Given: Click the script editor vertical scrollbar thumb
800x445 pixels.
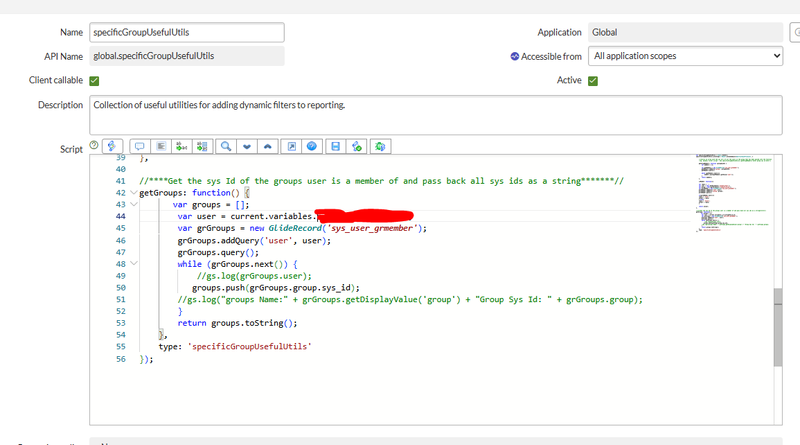Looking at the screenshot, I should 778,327.
